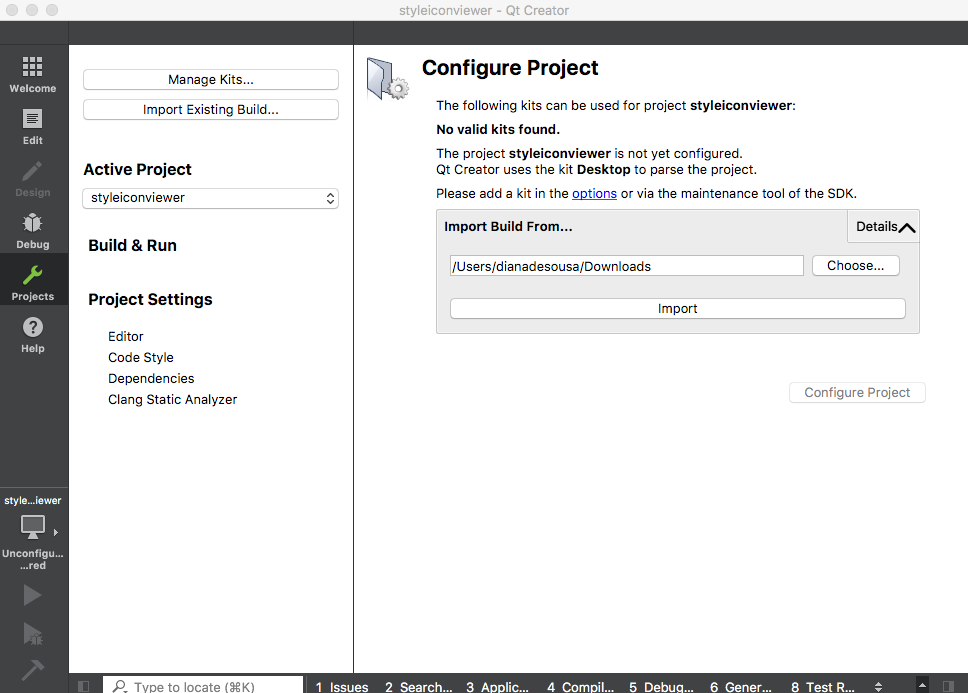Click the Build hammer icon
Image resolution: width=968 pixels, height=693 pixels.
[33, 669]
